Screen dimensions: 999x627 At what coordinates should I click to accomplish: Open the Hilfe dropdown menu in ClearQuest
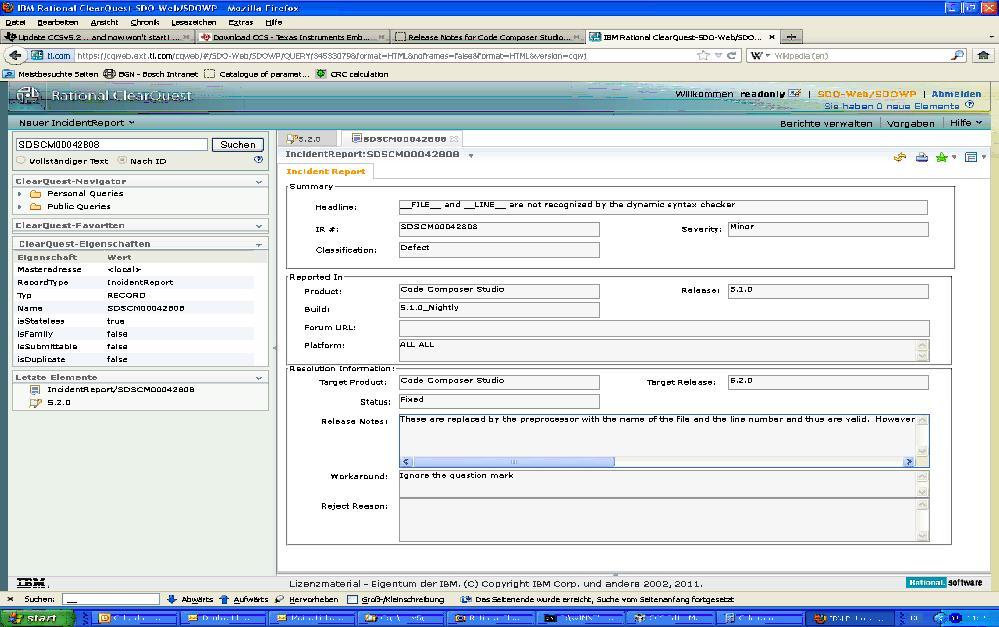pyautogui.click(x=966, y=122)
